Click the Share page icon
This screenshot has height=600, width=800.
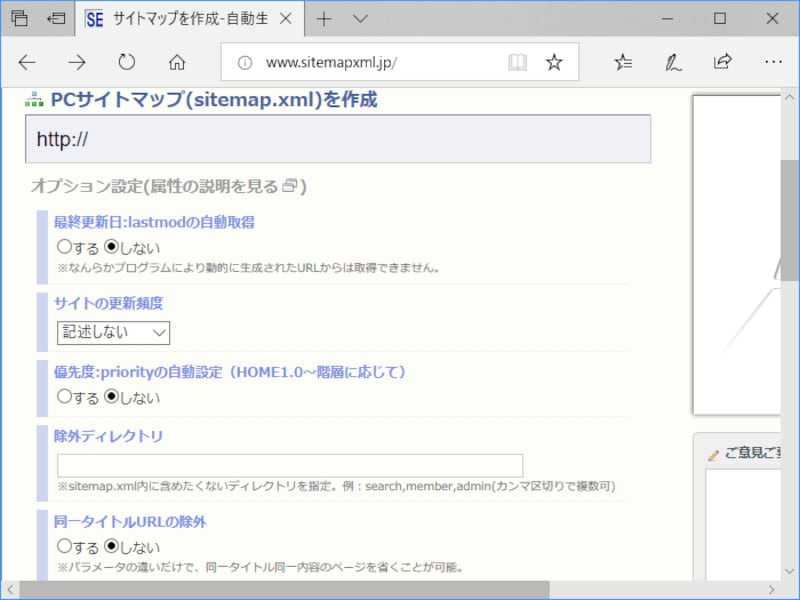point(722,62)
